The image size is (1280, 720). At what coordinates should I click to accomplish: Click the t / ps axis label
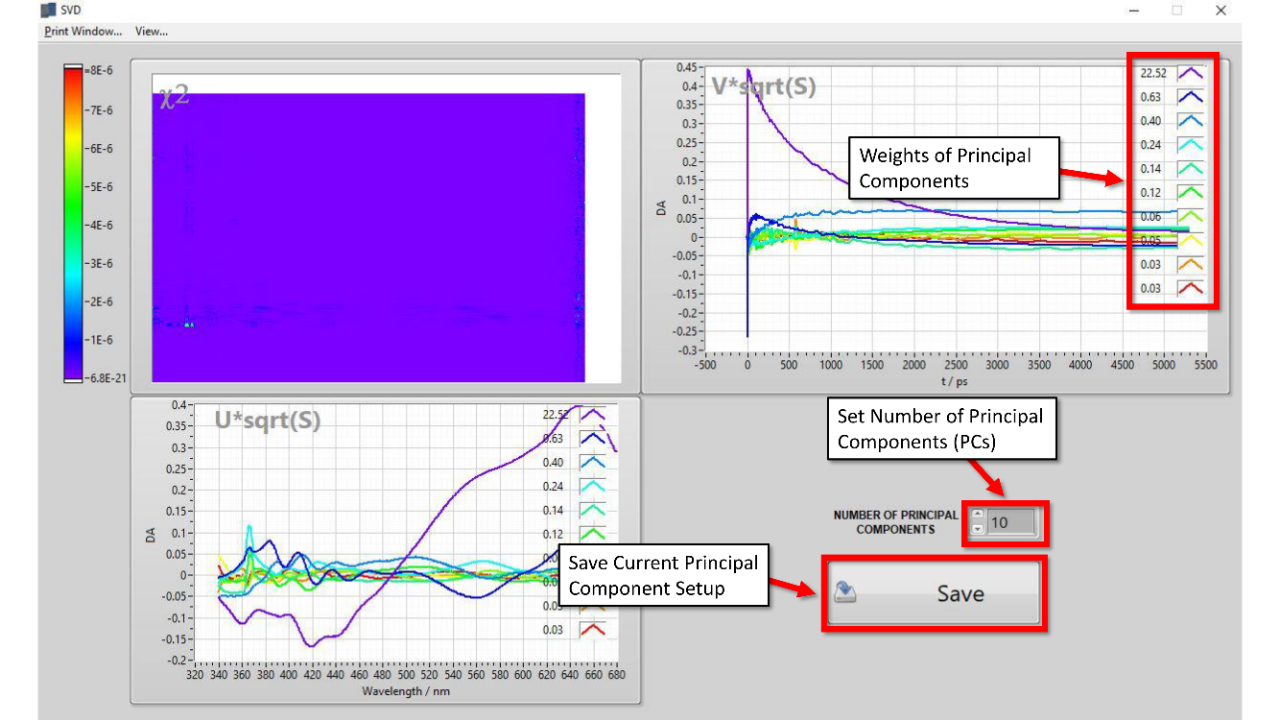[x=952, y=381]
